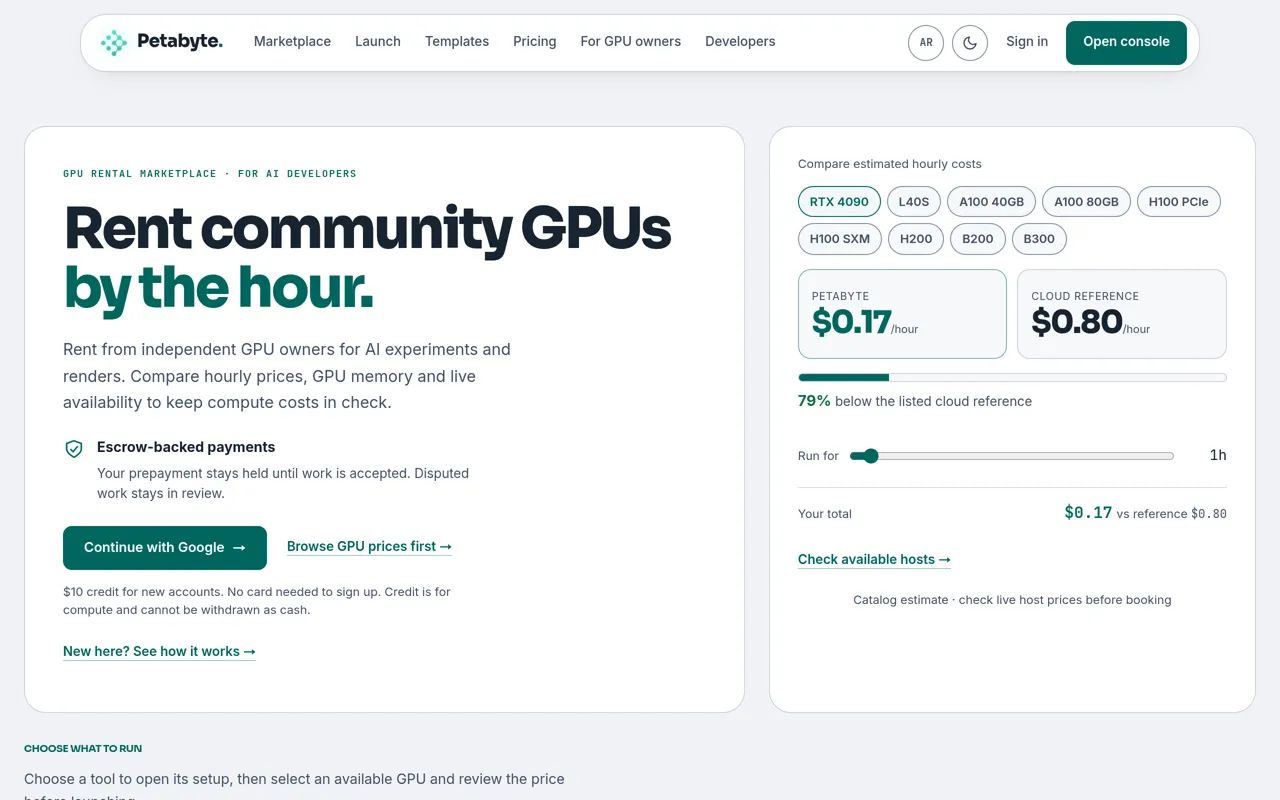Click the Cloud Reference $0.80 card
The width and height of the screenshot is (1280, 800).
pos(1122,314)
